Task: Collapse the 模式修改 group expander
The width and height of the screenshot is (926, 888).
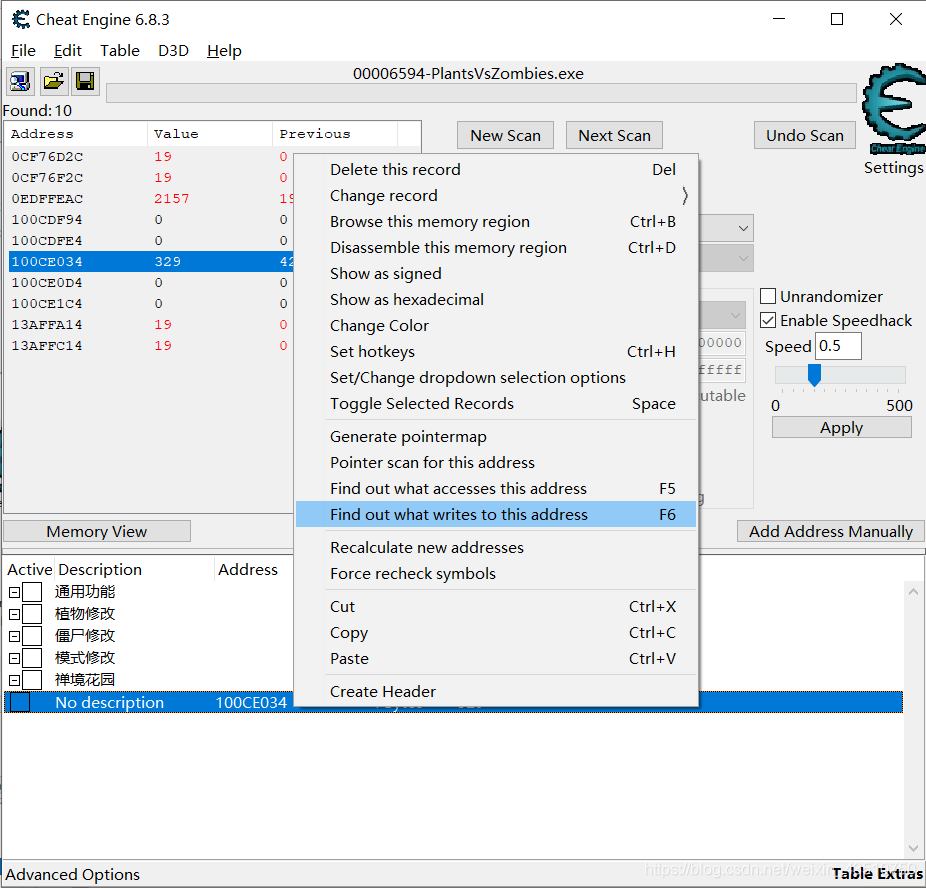Action: (x=15, y=658)
